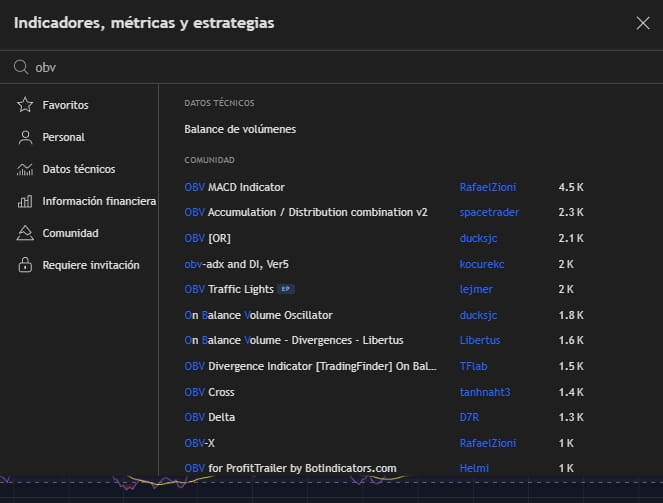Select the OBV Cross script
The height and width of the screenshot is (503, 663).
[x=209, y=392]
